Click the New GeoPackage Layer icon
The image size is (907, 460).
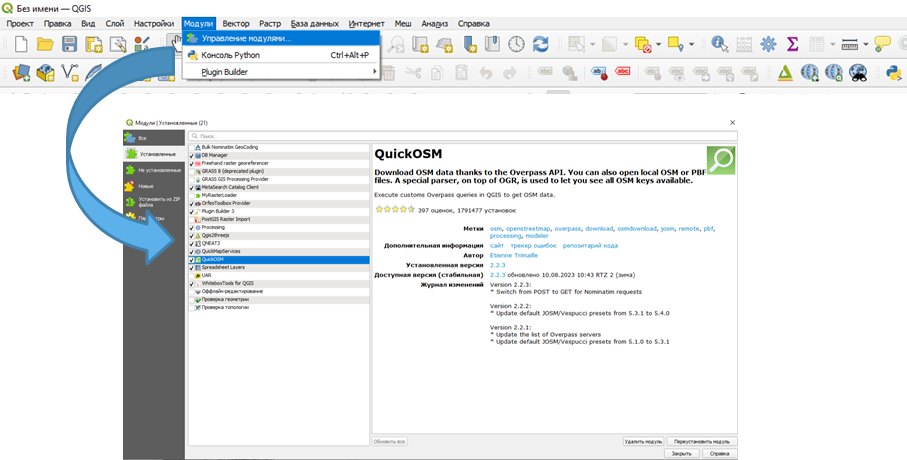click(x=45, y=72)
